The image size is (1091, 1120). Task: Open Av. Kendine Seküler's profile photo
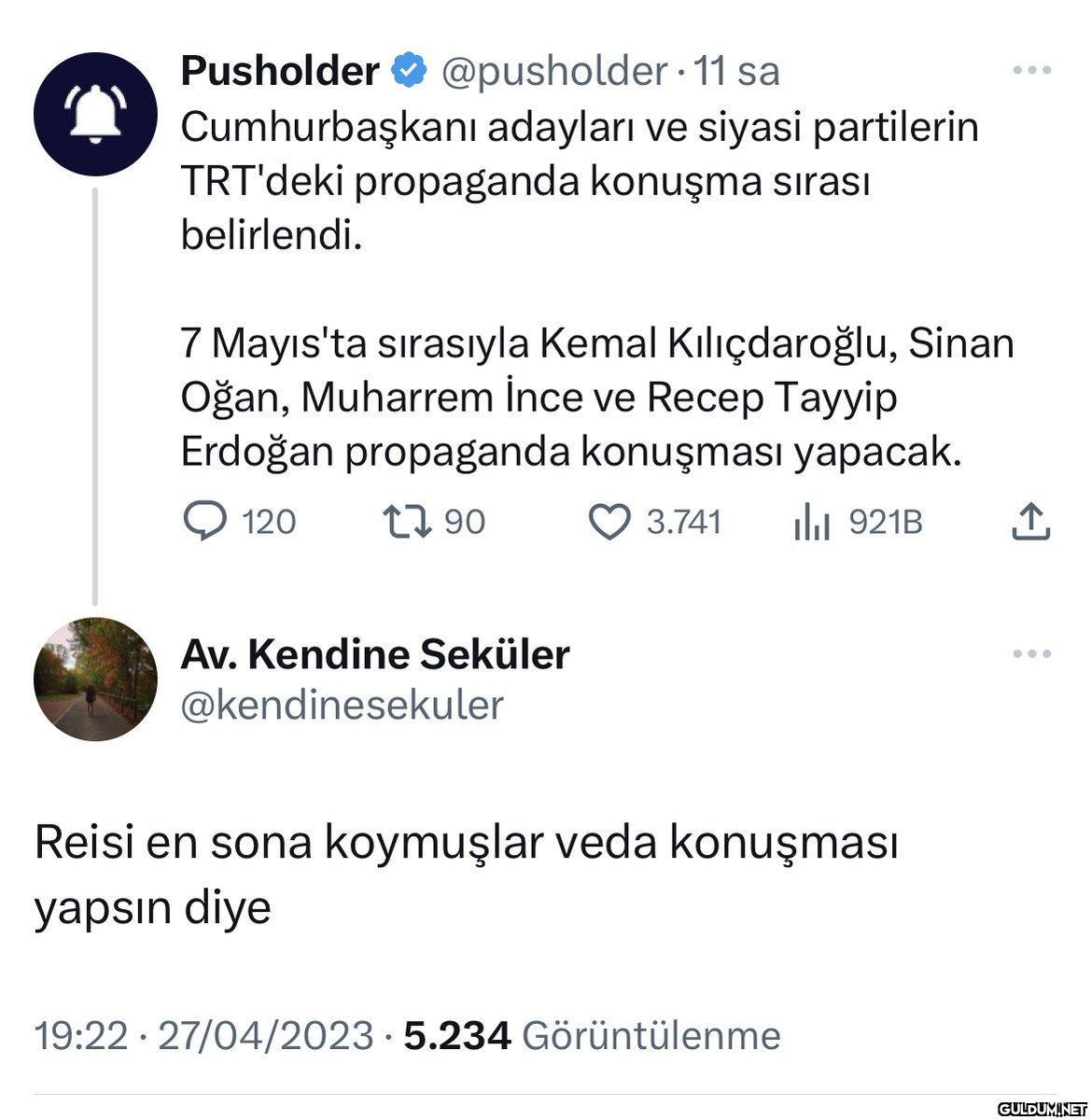[95, 679]
